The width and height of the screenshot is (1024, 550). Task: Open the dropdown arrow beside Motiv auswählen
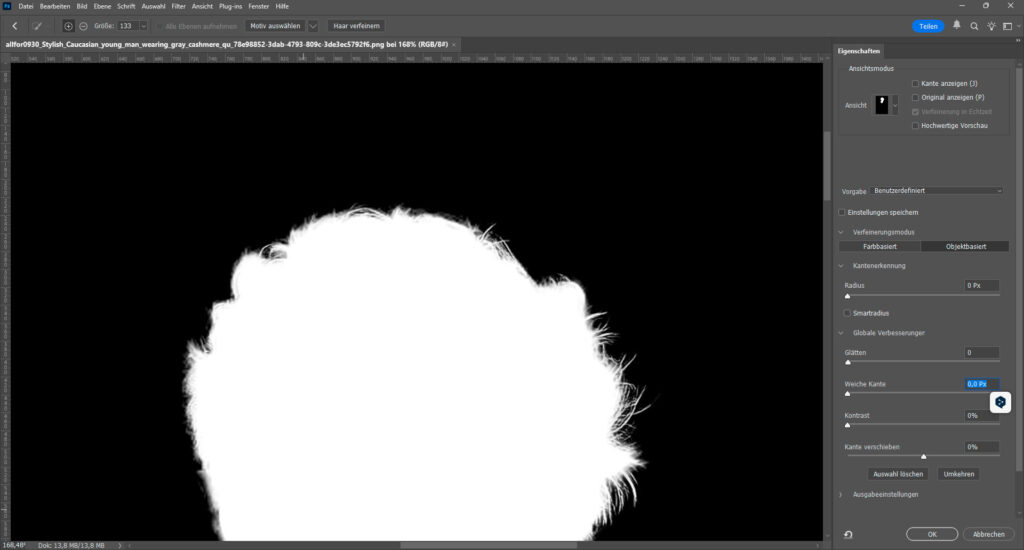[313, 26]
